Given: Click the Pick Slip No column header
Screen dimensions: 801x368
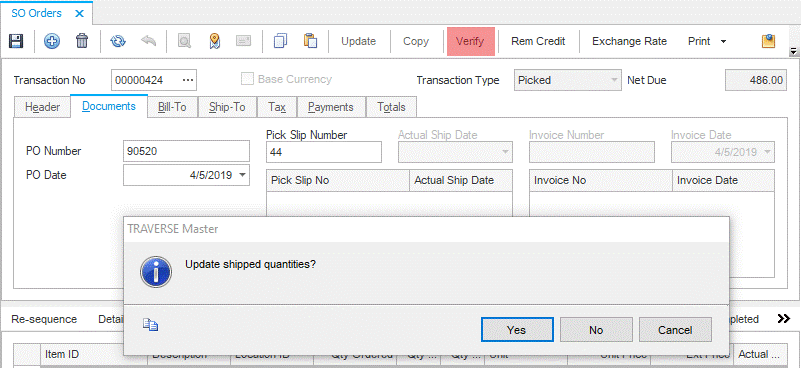Looking at the screenshot, I should coord(338,180).
